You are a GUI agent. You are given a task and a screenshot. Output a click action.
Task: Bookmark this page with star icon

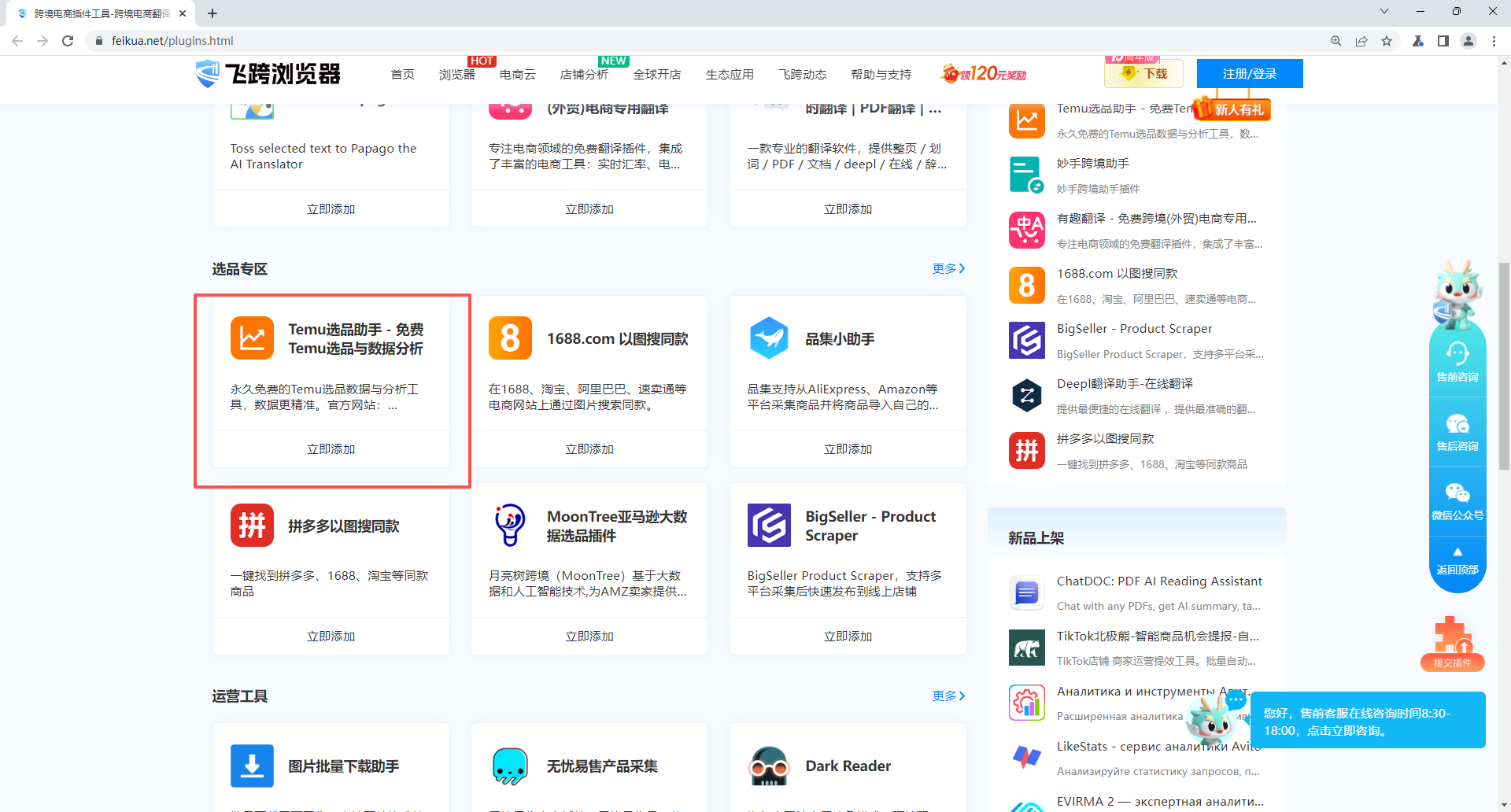coord(1387,41)
